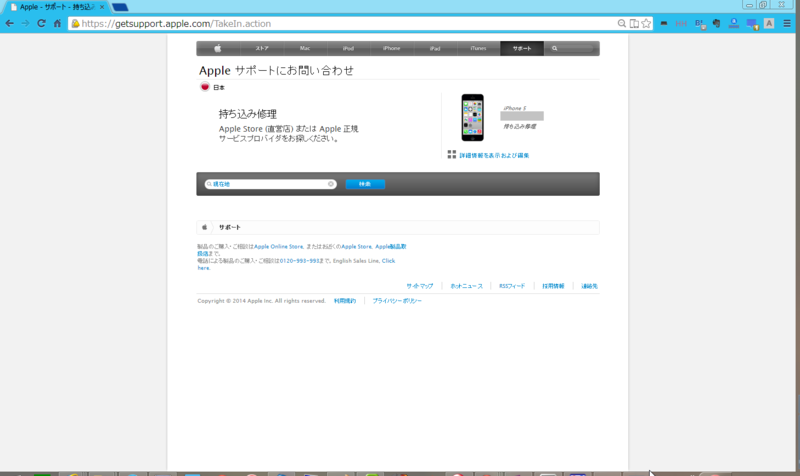This screenshot has width=800, height=476.
Task: Open the Apple製品取扱店 link
Action: pyautogui.click(x=391, y=246)
